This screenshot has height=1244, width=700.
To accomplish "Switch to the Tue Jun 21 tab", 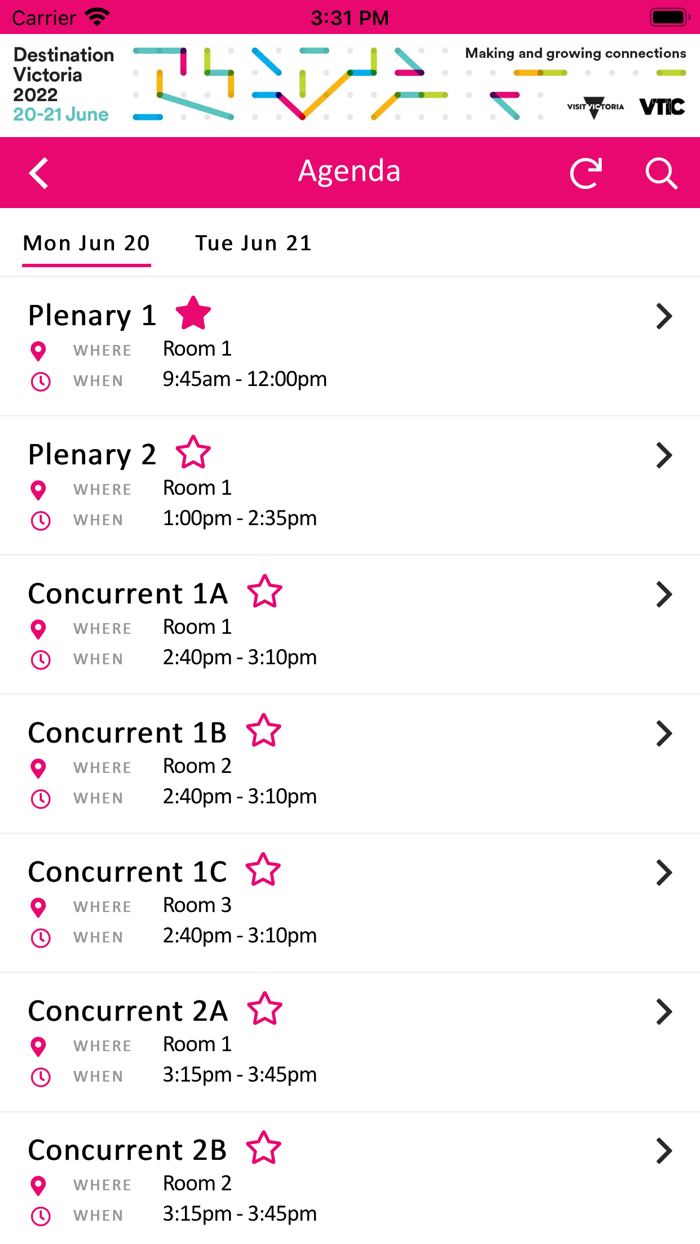I will (253, 243).
